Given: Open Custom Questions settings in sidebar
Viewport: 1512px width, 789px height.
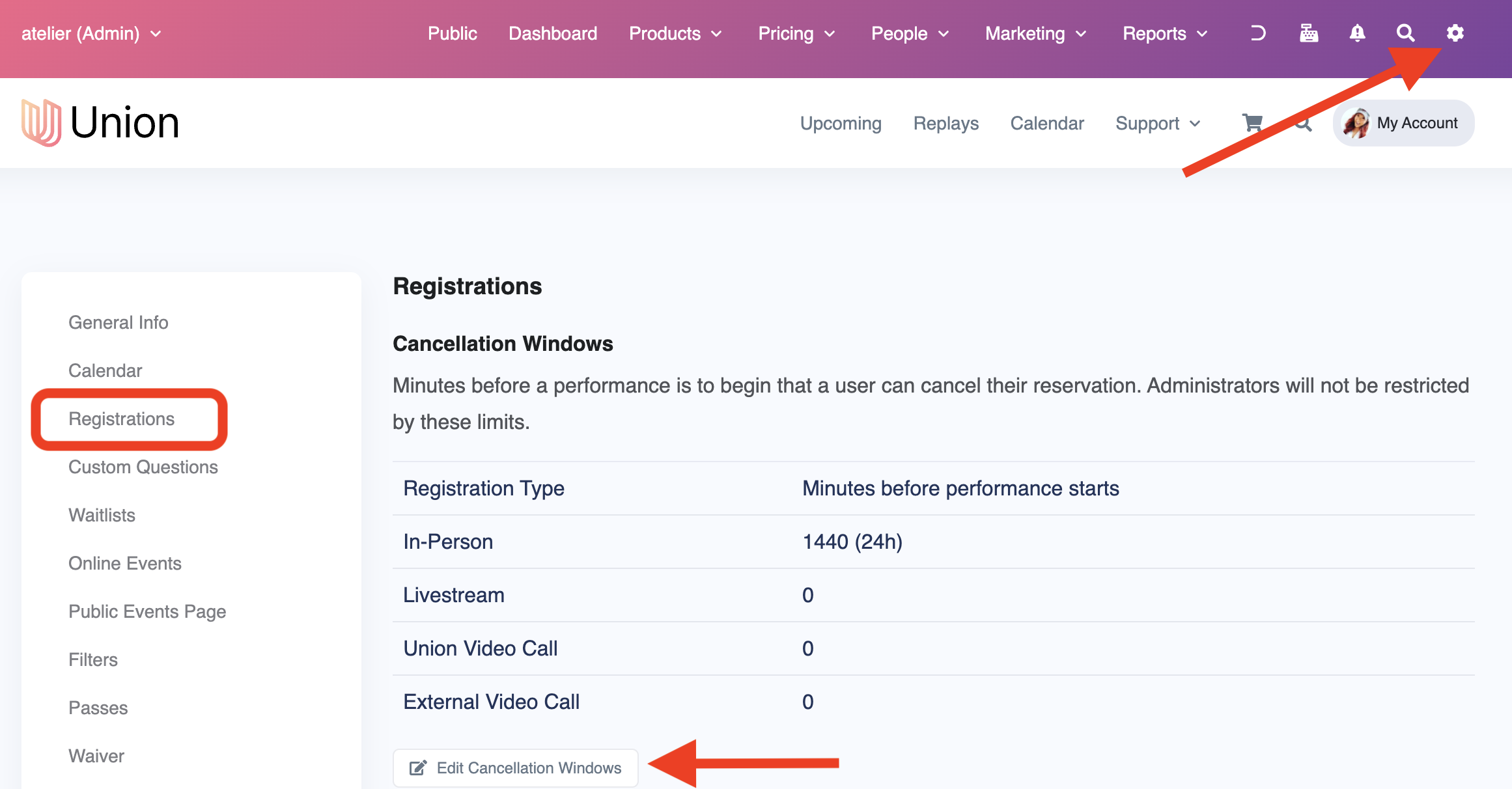Looking at the screenshot, I should pyautogui.click(x=143, y=467).
